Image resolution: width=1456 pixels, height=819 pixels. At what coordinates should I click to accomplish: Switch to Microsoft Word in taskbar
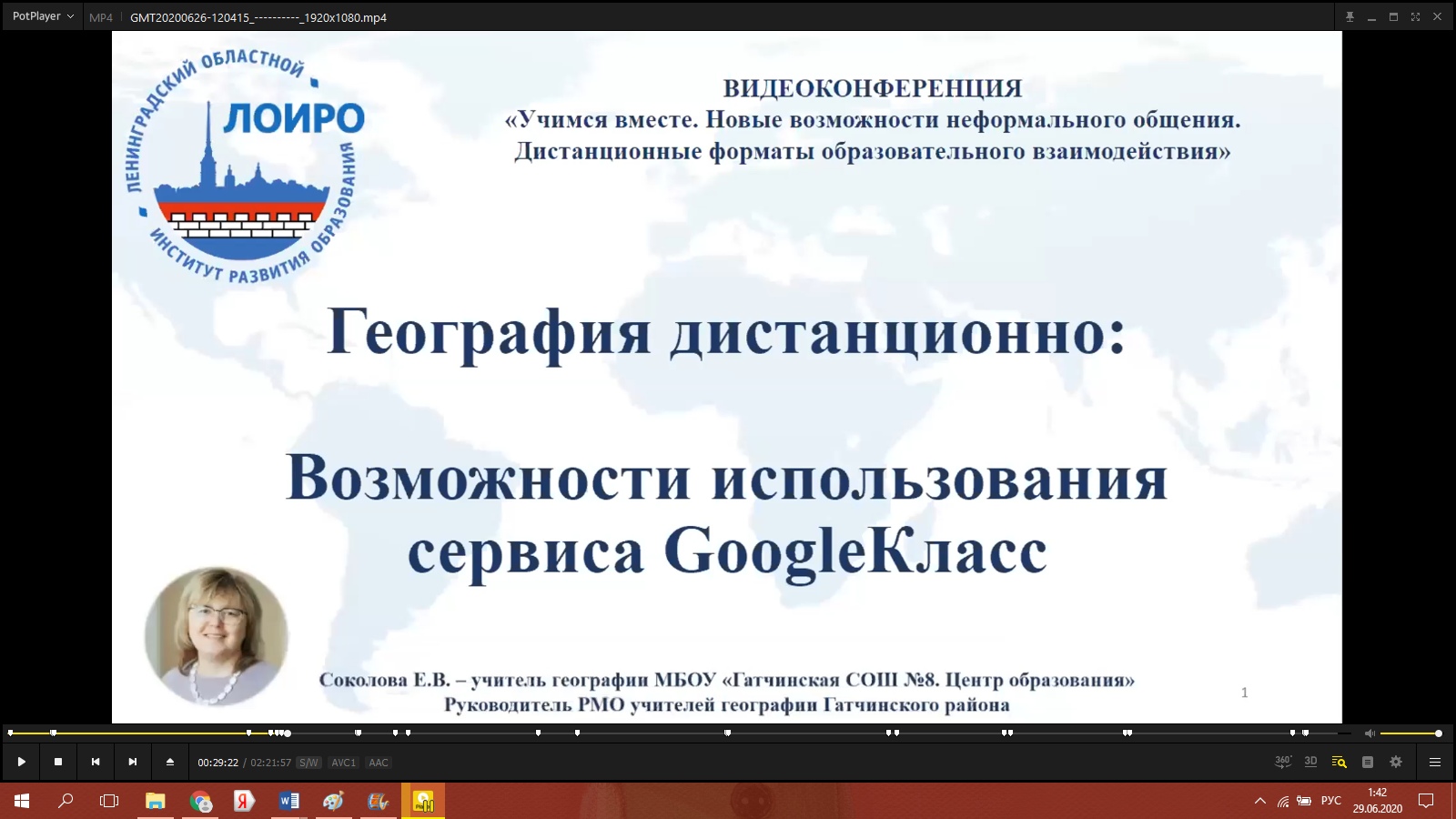coord(288,801)
